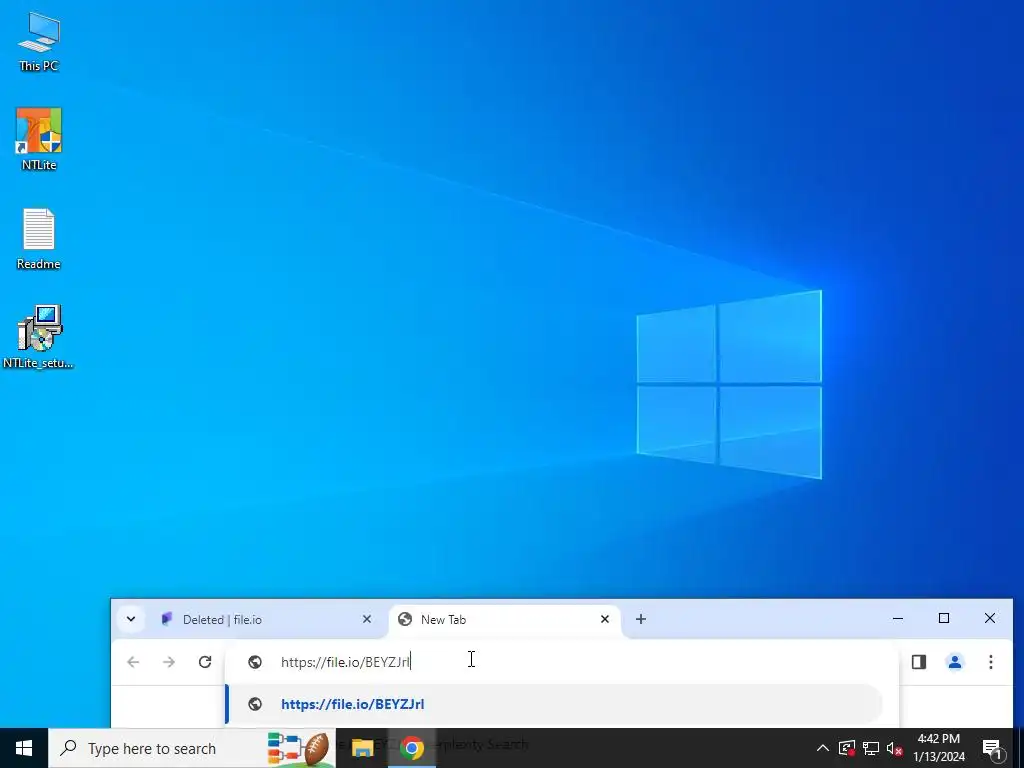Close the 'Deleted | file.io' tab
This screenshot has width=1024, height=768.
(x=367, y=619)
